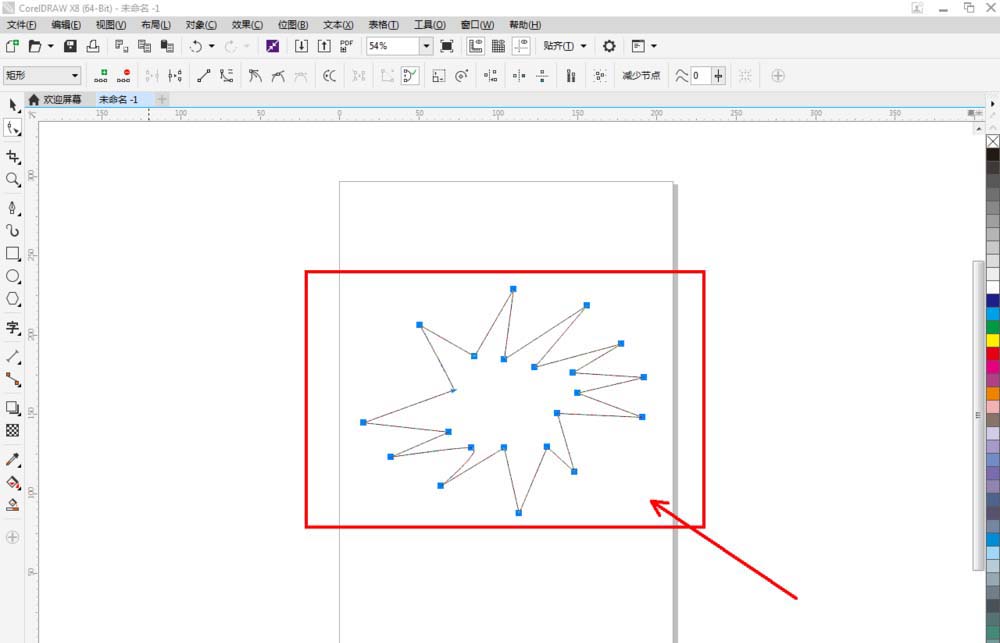1000x643 pixels.
Task: Switch to the 欢迎屏幕 tab
Action: coord(55,100)
